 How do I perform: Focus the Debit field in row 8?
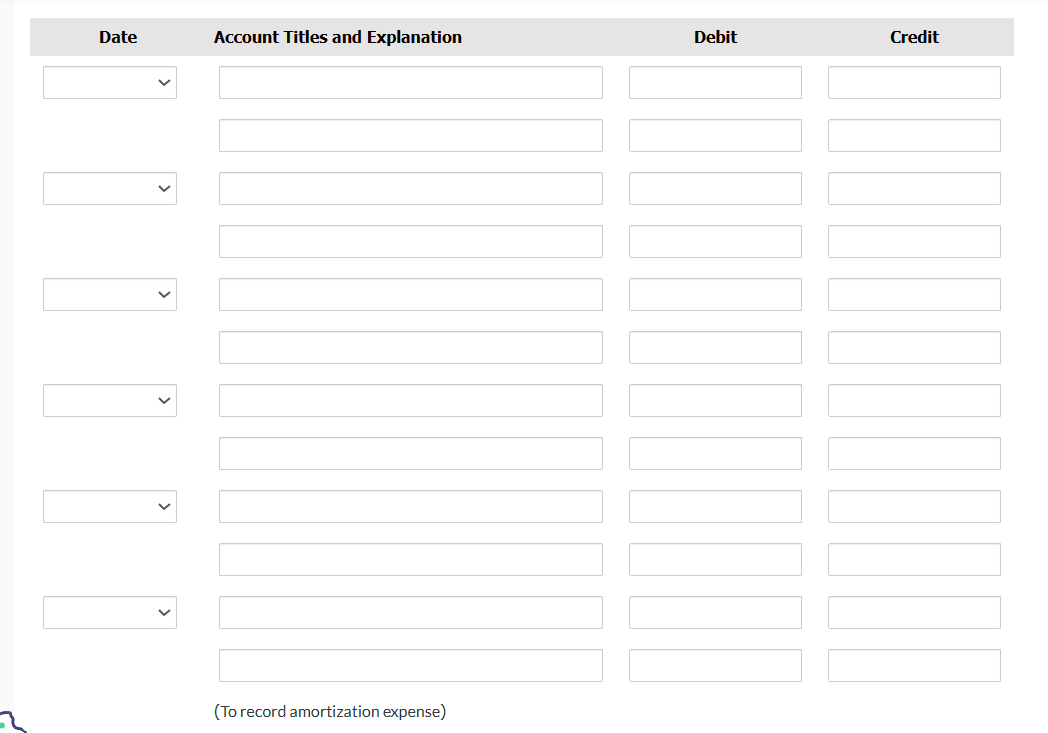click(x=715, y=454)
